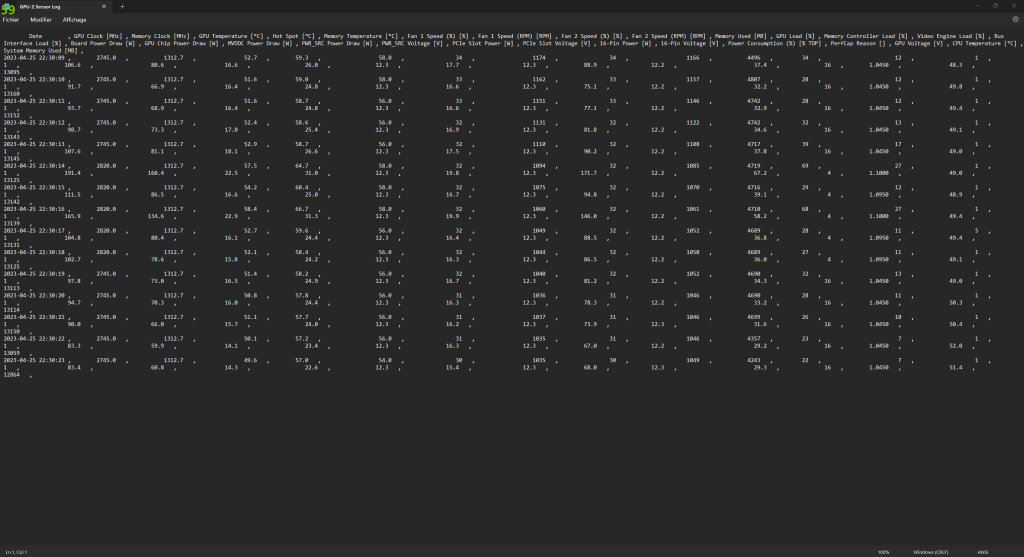This screenshot has height=557, width=1024.
Task: Click the PerfCap Reason [] header
Action: click(x=858, y=44)
